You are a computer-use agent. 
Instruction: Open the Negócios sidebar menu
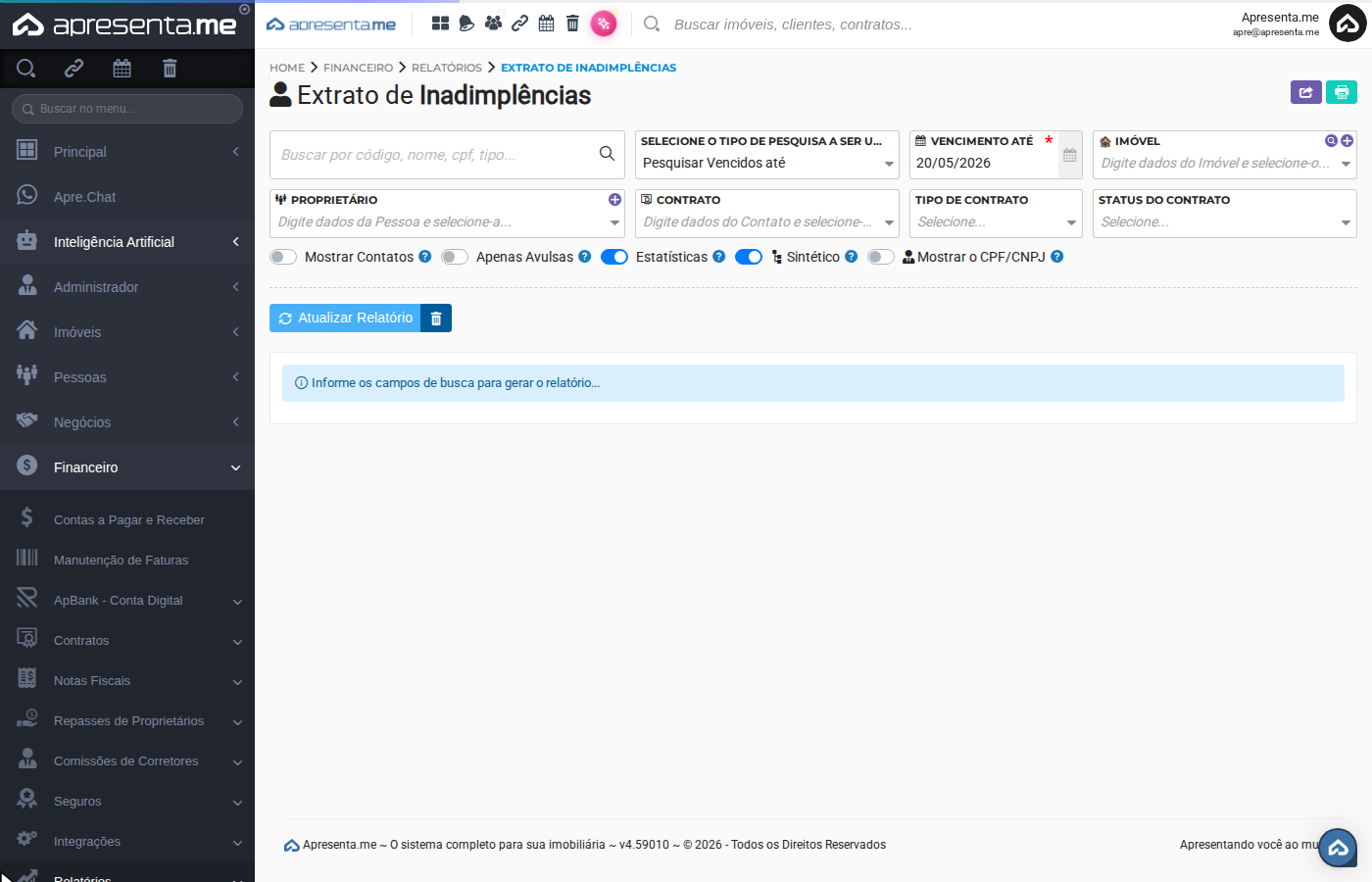(127, 422)
